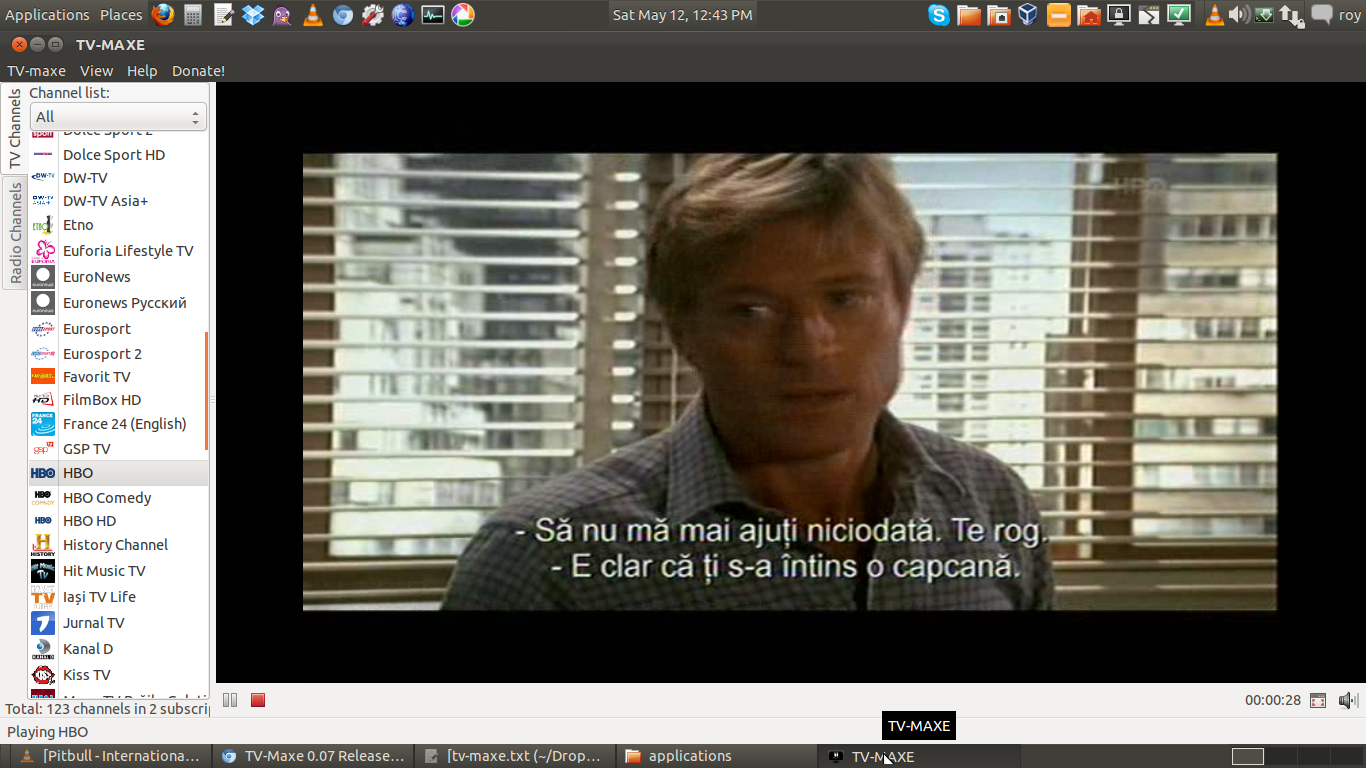Open the VirtualBox launcher
This screenshot has width=1366, height=768.
[x=1028, y=15]
